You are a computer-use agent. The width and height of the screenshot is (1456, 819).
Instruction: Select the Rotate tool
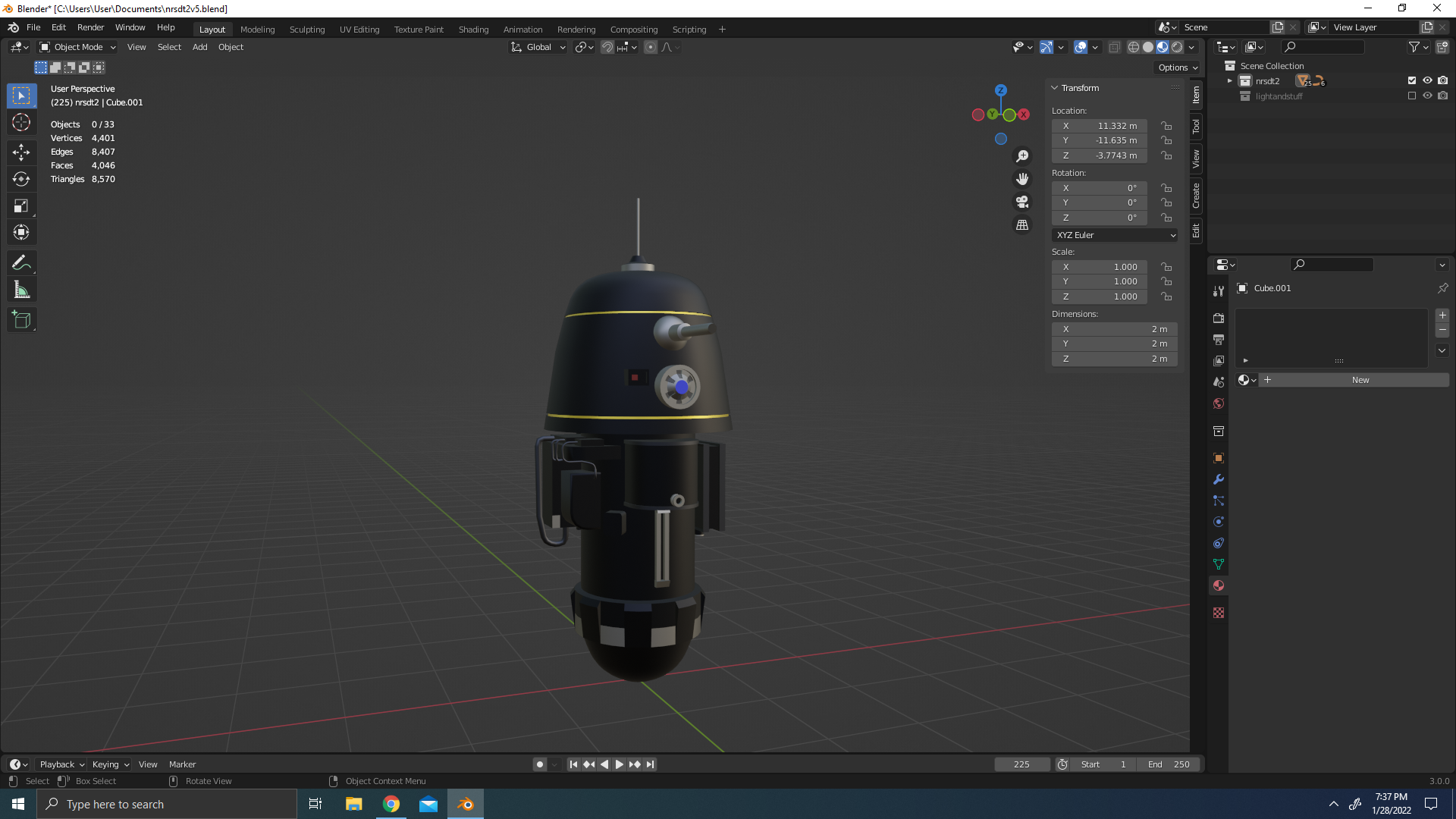(x=21, y=179)
